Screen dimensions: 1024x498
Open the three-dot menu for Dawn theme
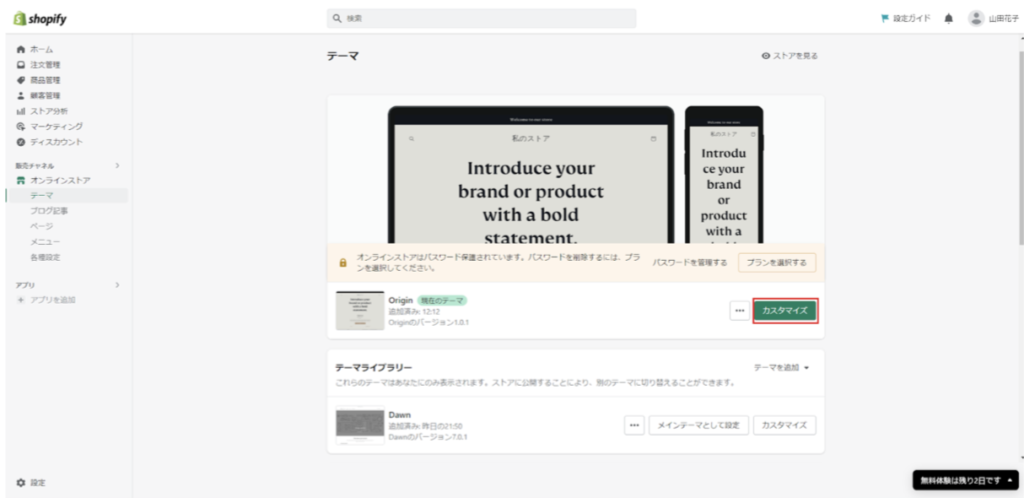pos(633,425)
